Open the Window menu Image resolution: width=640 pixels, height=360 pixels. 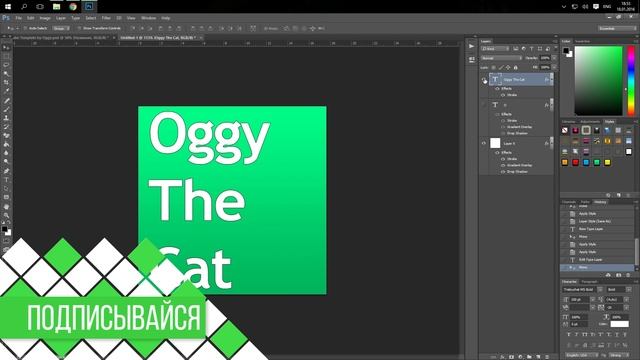point(148,18)
